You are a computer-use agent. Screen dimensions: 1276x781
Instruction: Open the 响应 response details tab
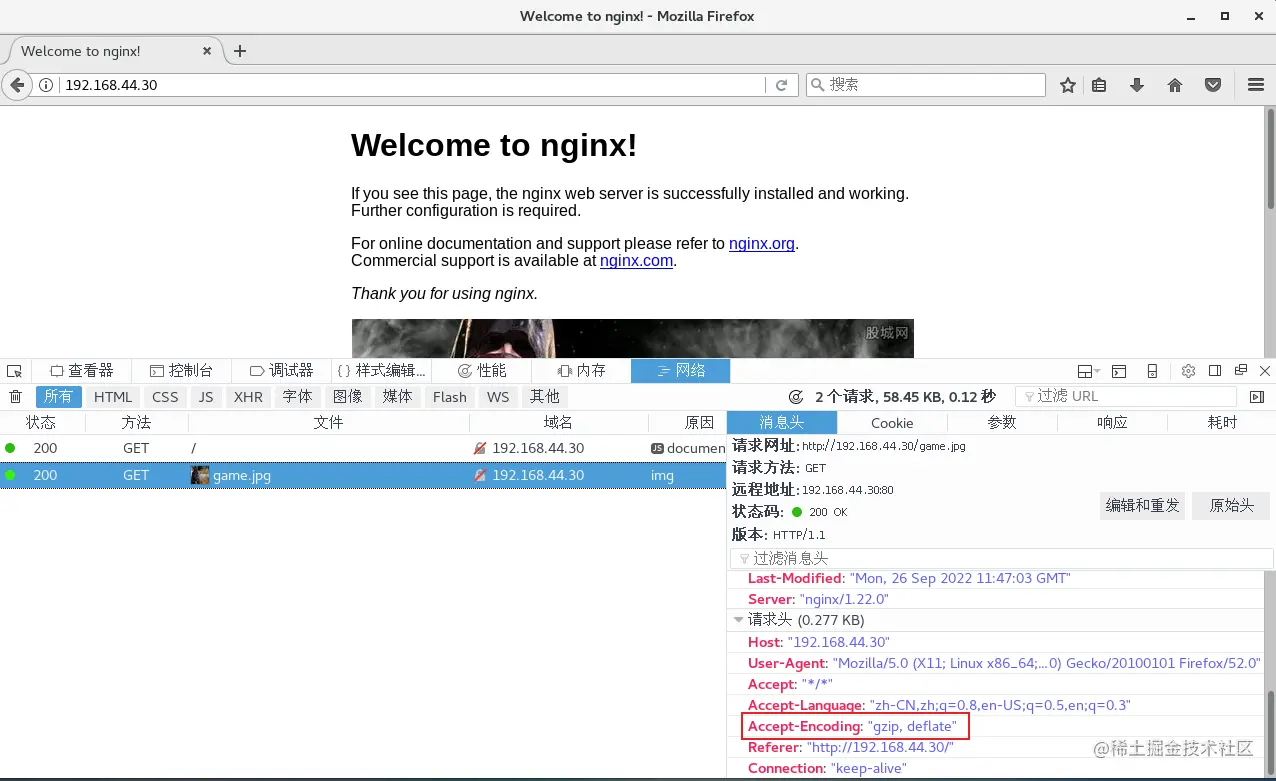pyautogui.click(x=1112, y=423)
